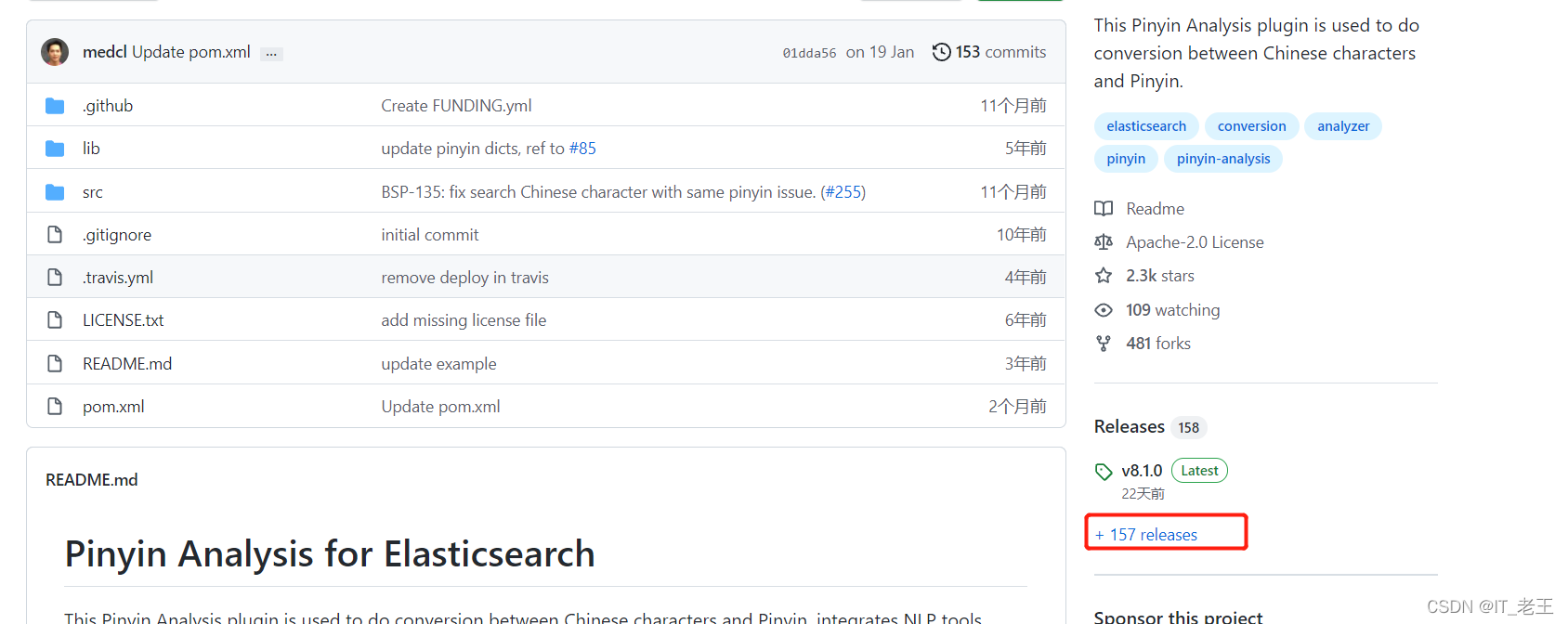This screenshot has height=624, width=1568.
Task: Click the README.md file icon
Action: [55, 364]
